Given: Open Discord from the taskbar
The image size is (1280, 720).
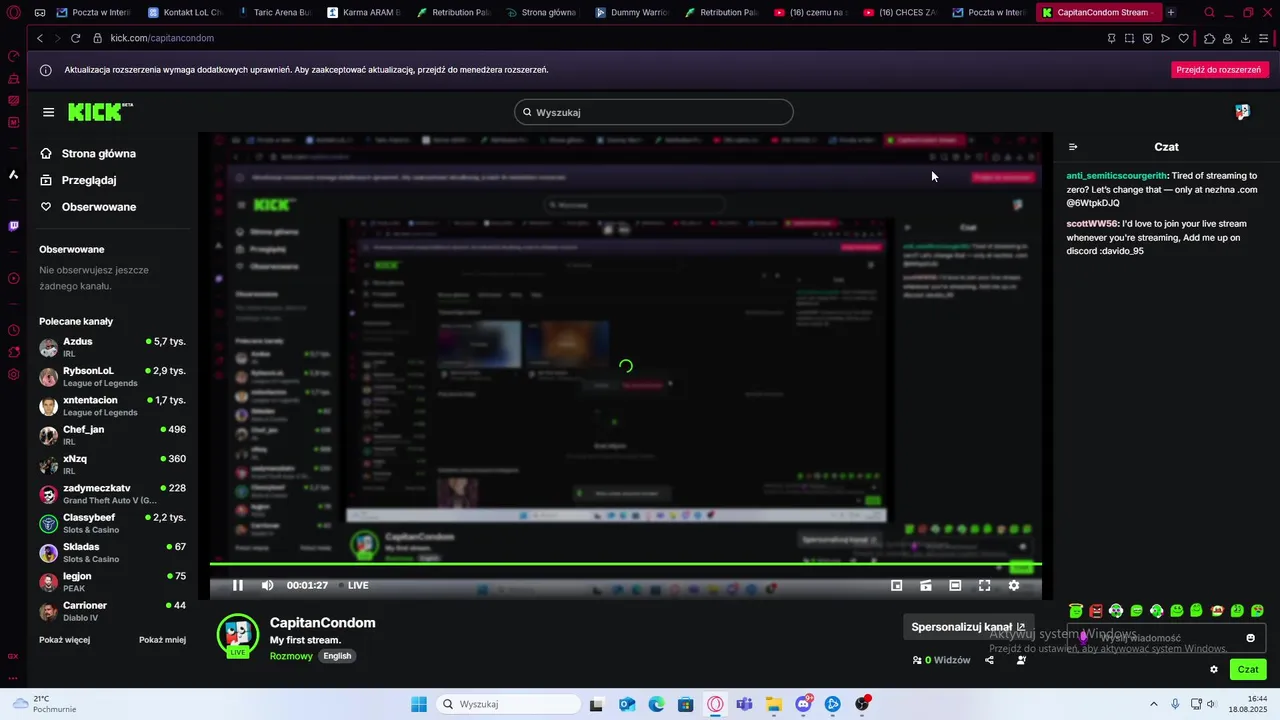Looking at the screenshot, I should [x=803, y=704].
